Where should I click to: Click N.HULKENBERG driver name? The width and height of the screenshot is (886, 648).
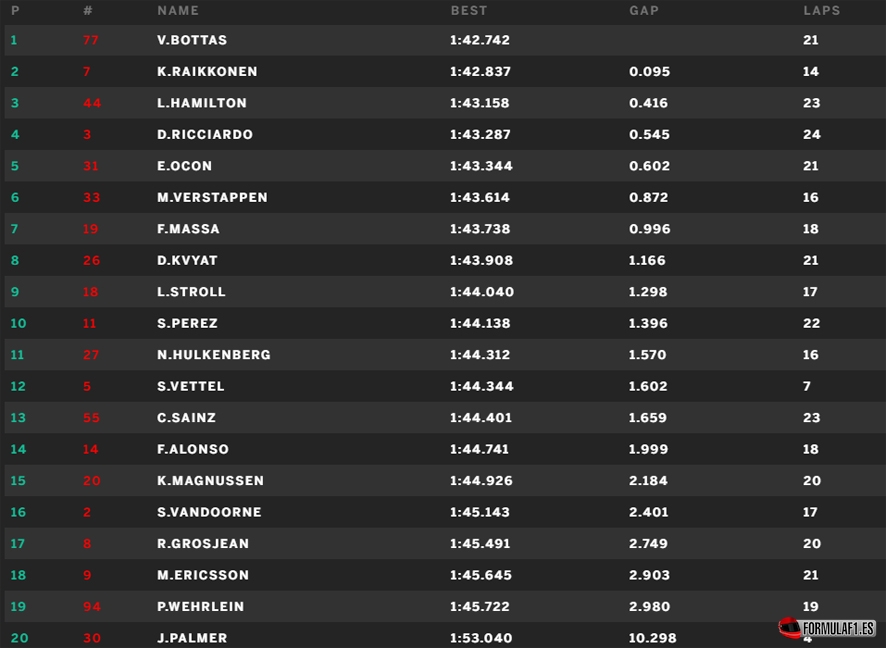pyautogui.click(x=214, y=355)
